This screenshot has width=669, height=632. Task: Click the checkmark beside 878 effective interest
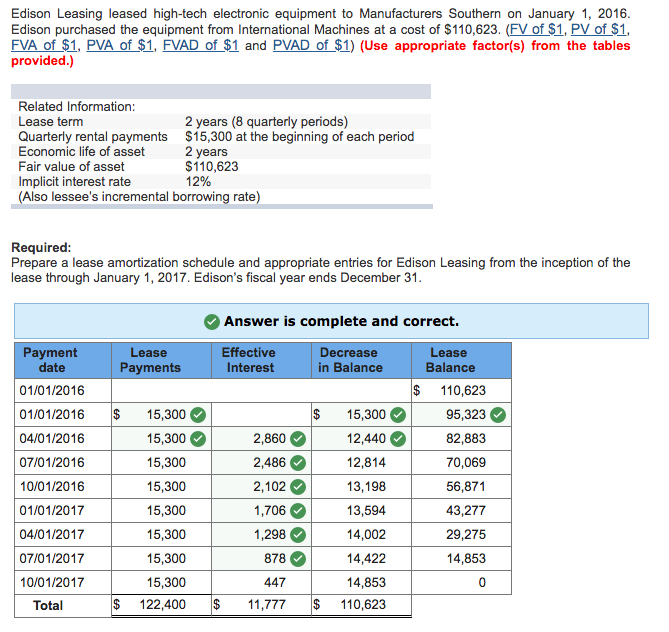click(x=298, y=558)
